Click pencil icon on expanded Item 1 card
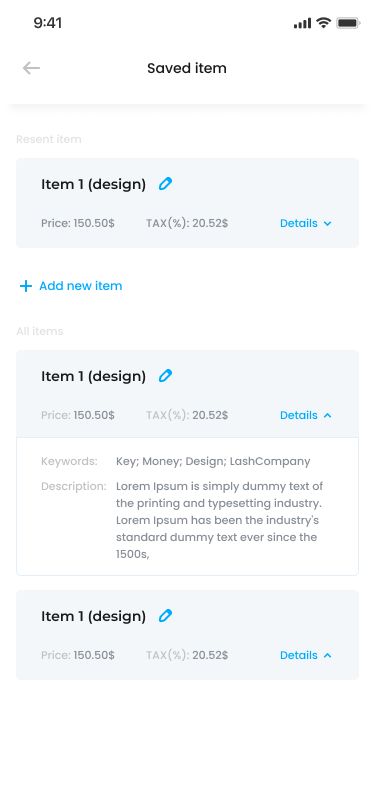Screen dimensions: 375x812 tap(165, 376)
